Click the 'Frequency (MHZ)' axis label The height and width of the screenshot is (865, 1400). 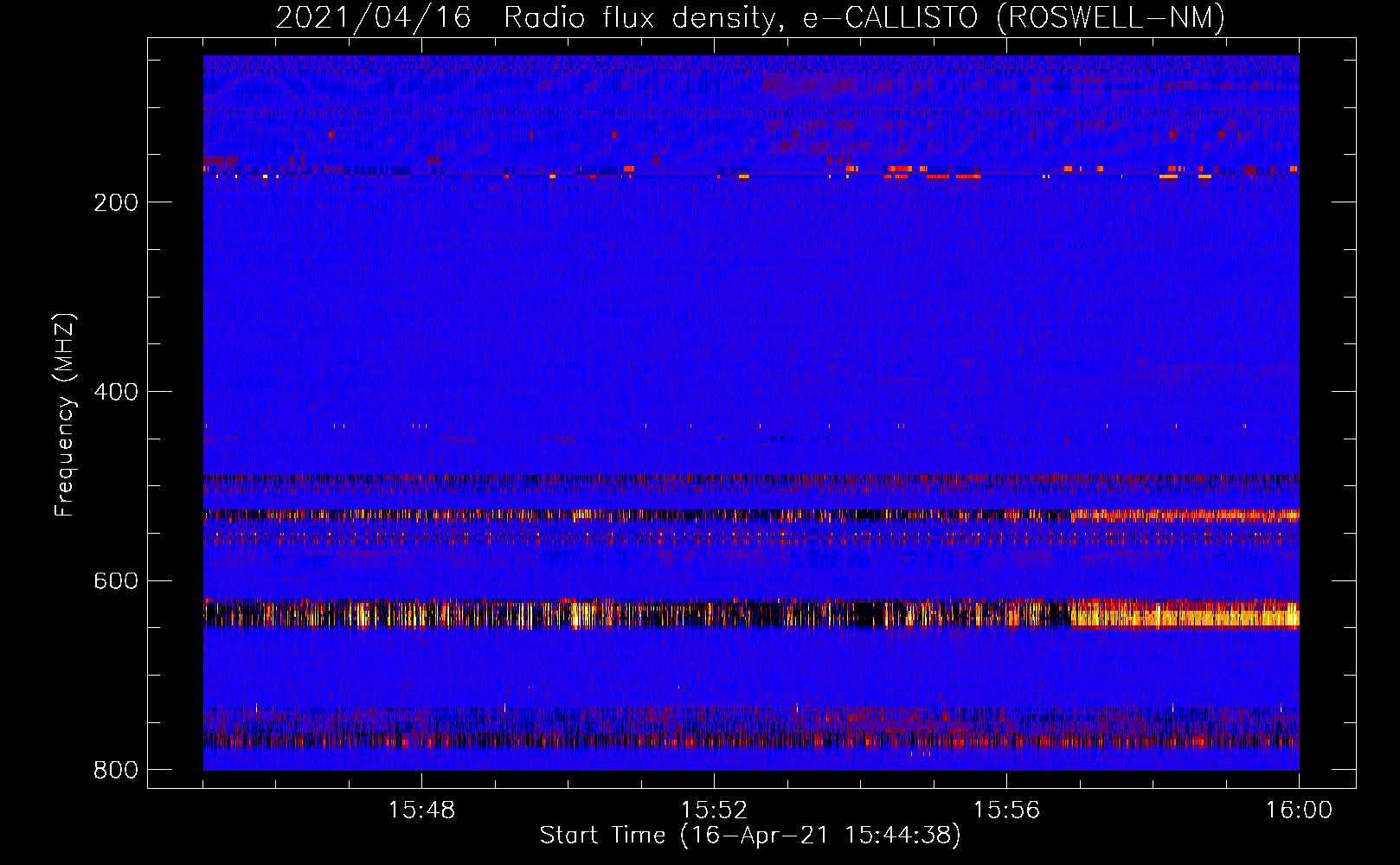[x=64, y=415]
